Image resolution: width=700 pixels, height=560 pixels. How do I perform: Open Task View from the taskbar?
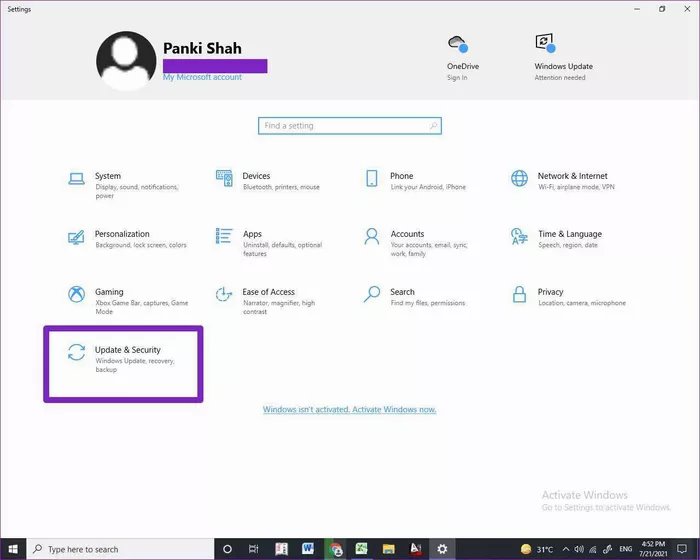[x=254, y=549]
